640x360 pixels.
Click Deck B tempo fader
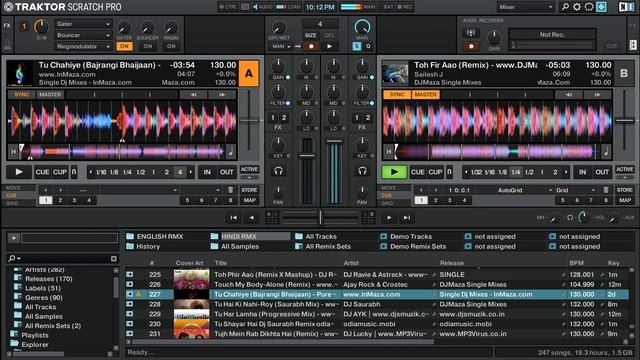point(624,120)
